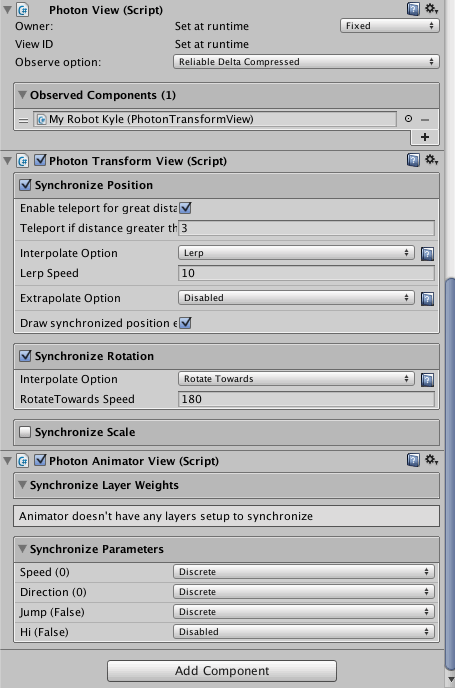This screenshot has height=688, width=455.
Task: Click the object picker circle for My Robot Kyle
Action: click(408, 119)
